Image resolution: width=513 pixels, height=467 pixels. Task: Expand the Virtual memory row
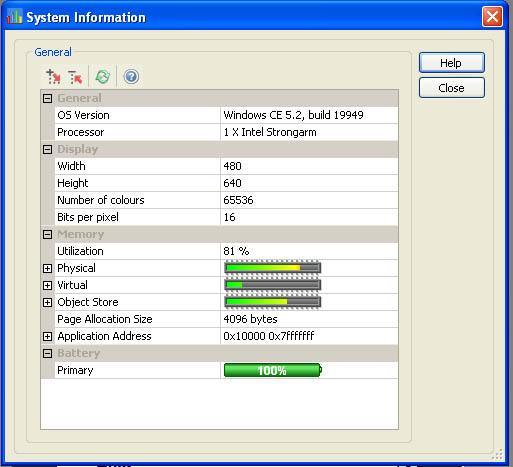(x=47, y=285)
